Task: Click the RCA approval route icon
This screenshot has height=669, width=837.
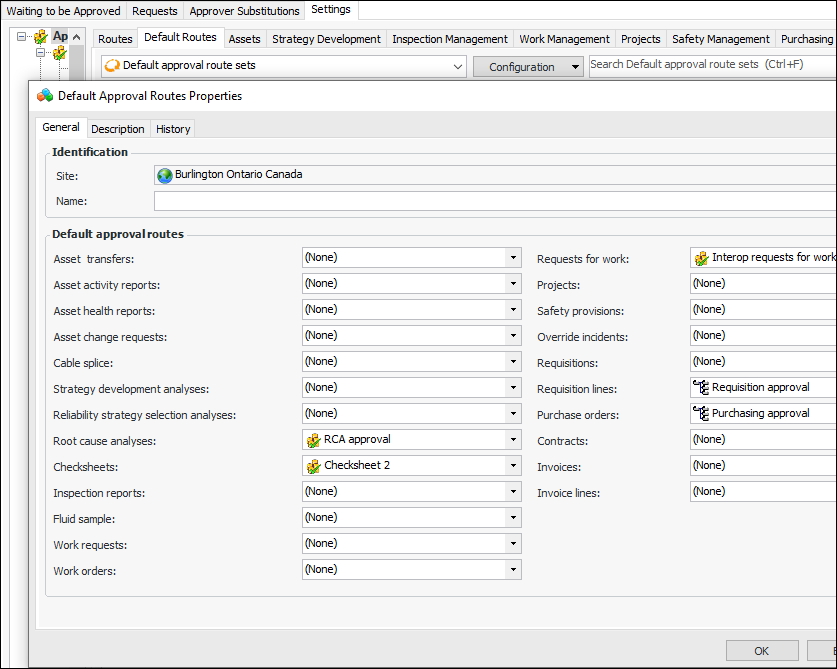Action: pos(313,439)
